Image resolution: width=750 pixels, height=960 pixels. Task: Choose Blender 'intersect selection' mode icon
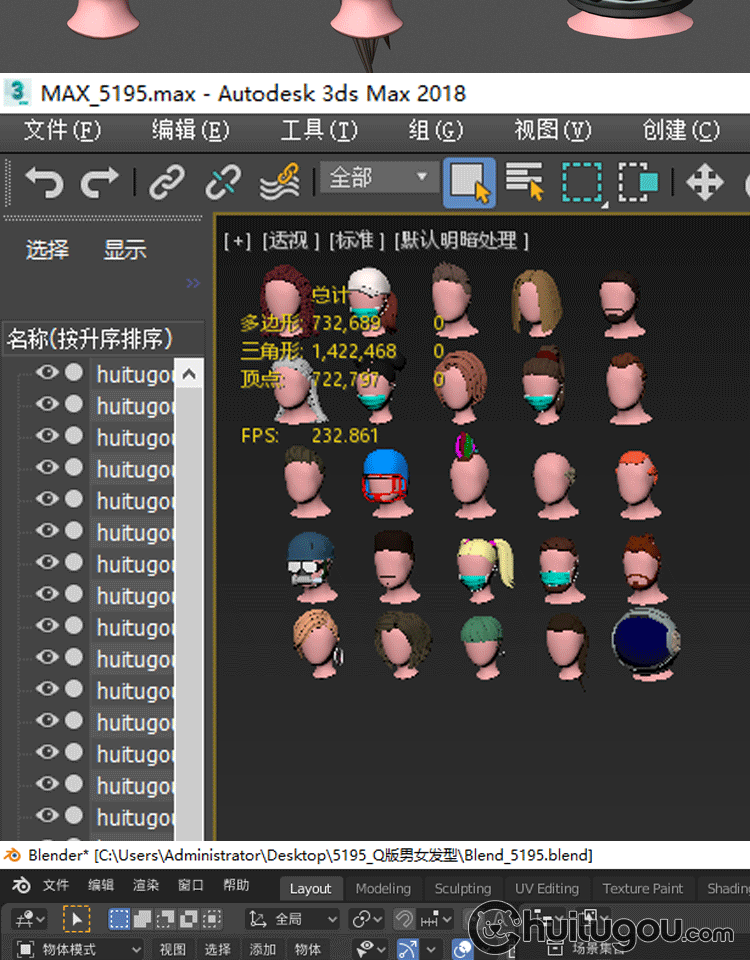click(x=212, y=919)
